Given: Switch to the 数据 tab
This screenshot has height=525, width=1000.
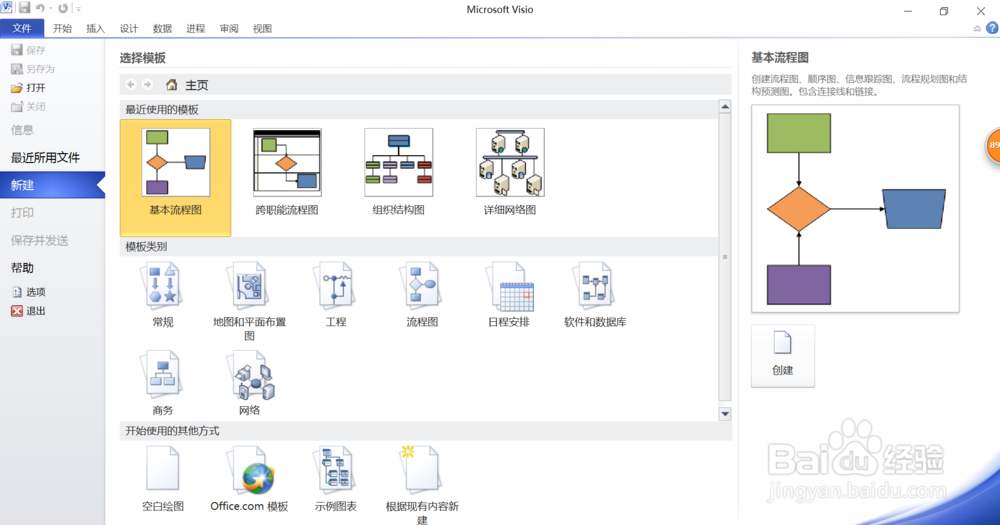Looking at the screenshot, I should (162, 28).
